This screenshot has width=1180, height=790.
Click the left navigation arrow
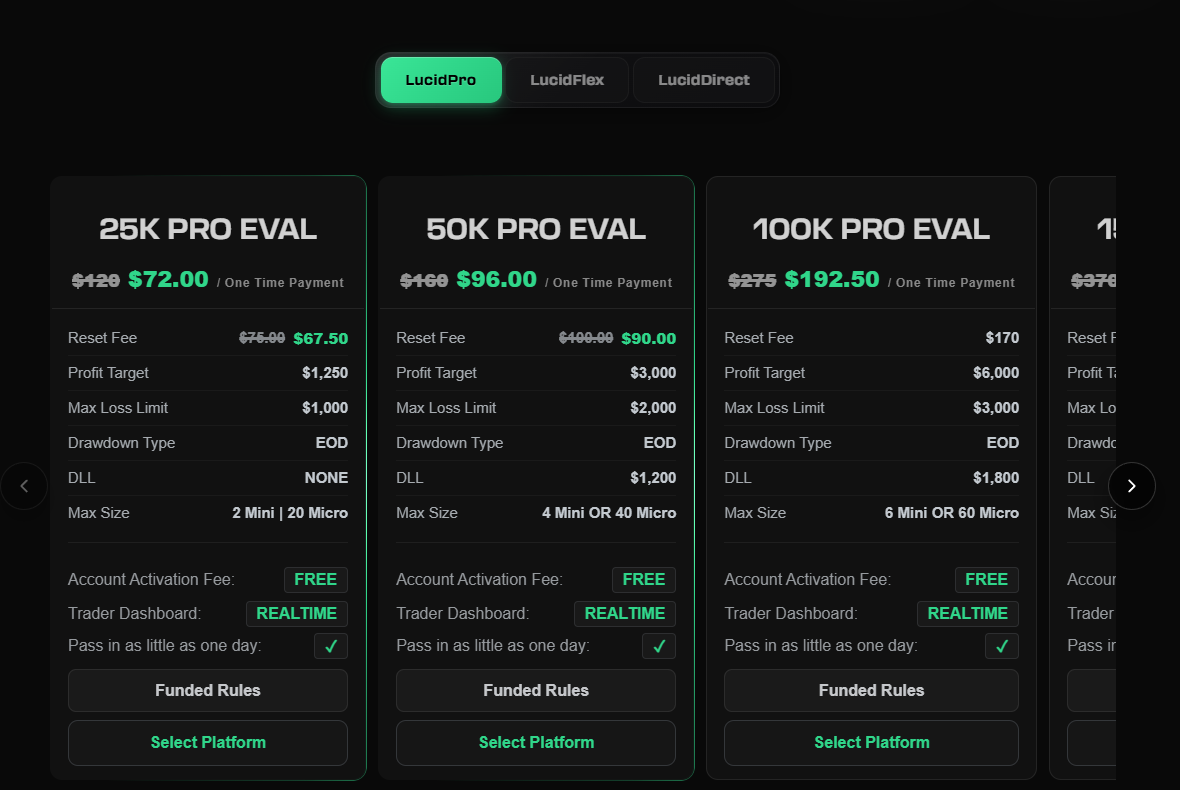coord(24,485)
